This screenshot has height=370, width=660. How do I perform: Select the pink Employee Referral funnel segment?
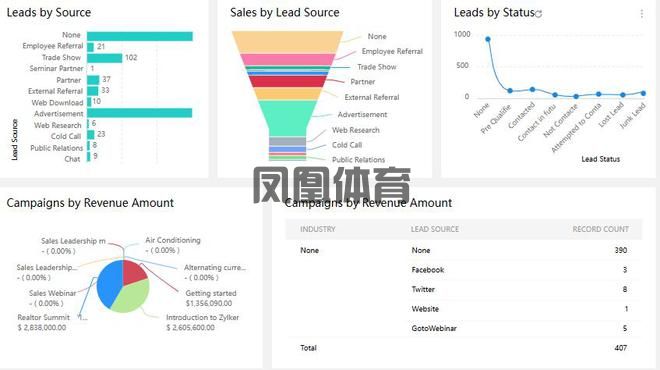(288, 59)
